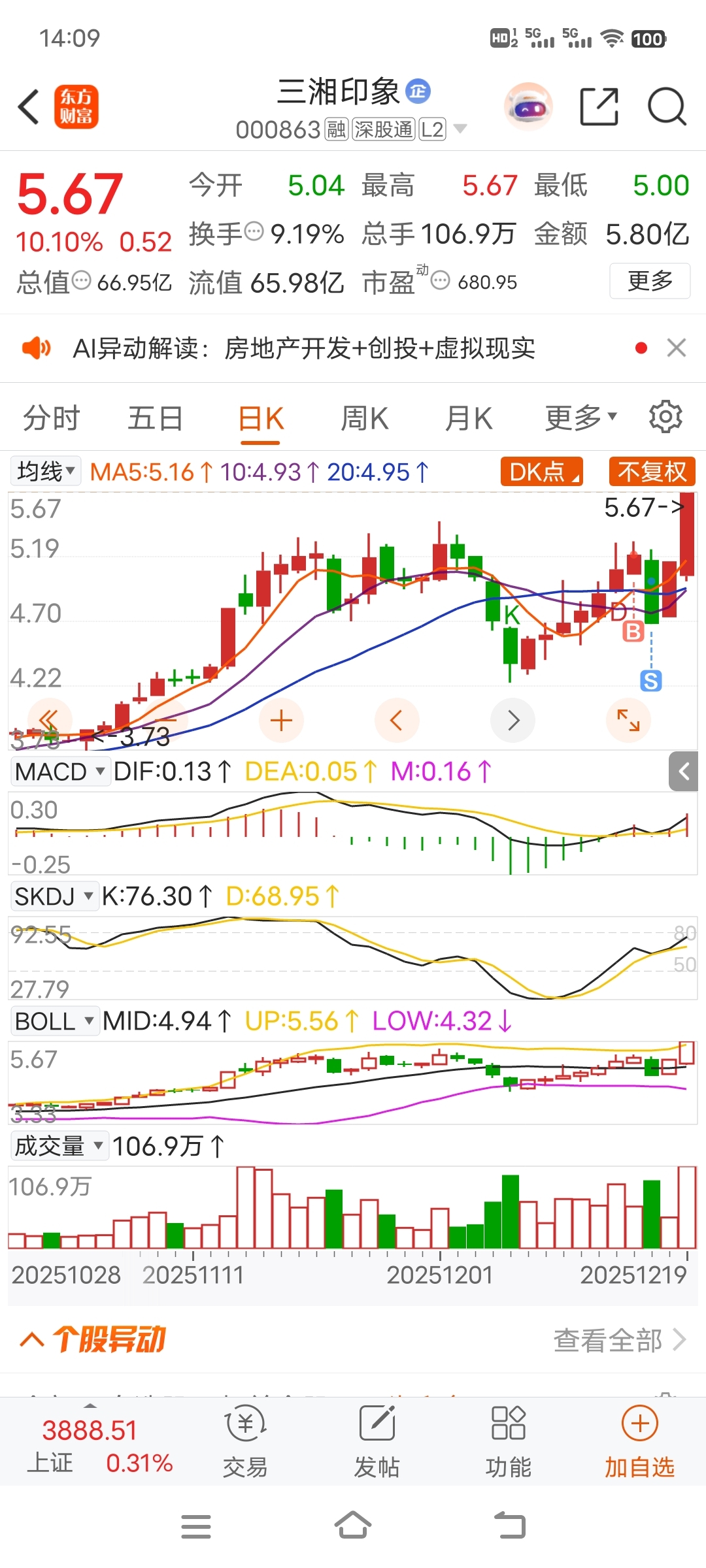Tap the enterprise verified badge icon
Viewport: 706px width, 1568px height.
coord(418,91)
